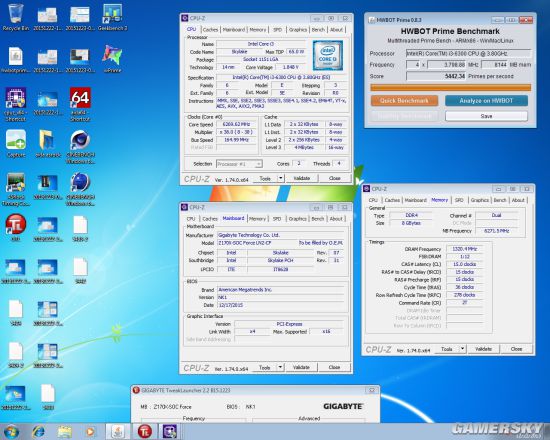Image resolution: width=550 pixels, height=440 pixels.
Task: Select the Java HWBOT Prime taskbar button
Action: pos(118,431)
